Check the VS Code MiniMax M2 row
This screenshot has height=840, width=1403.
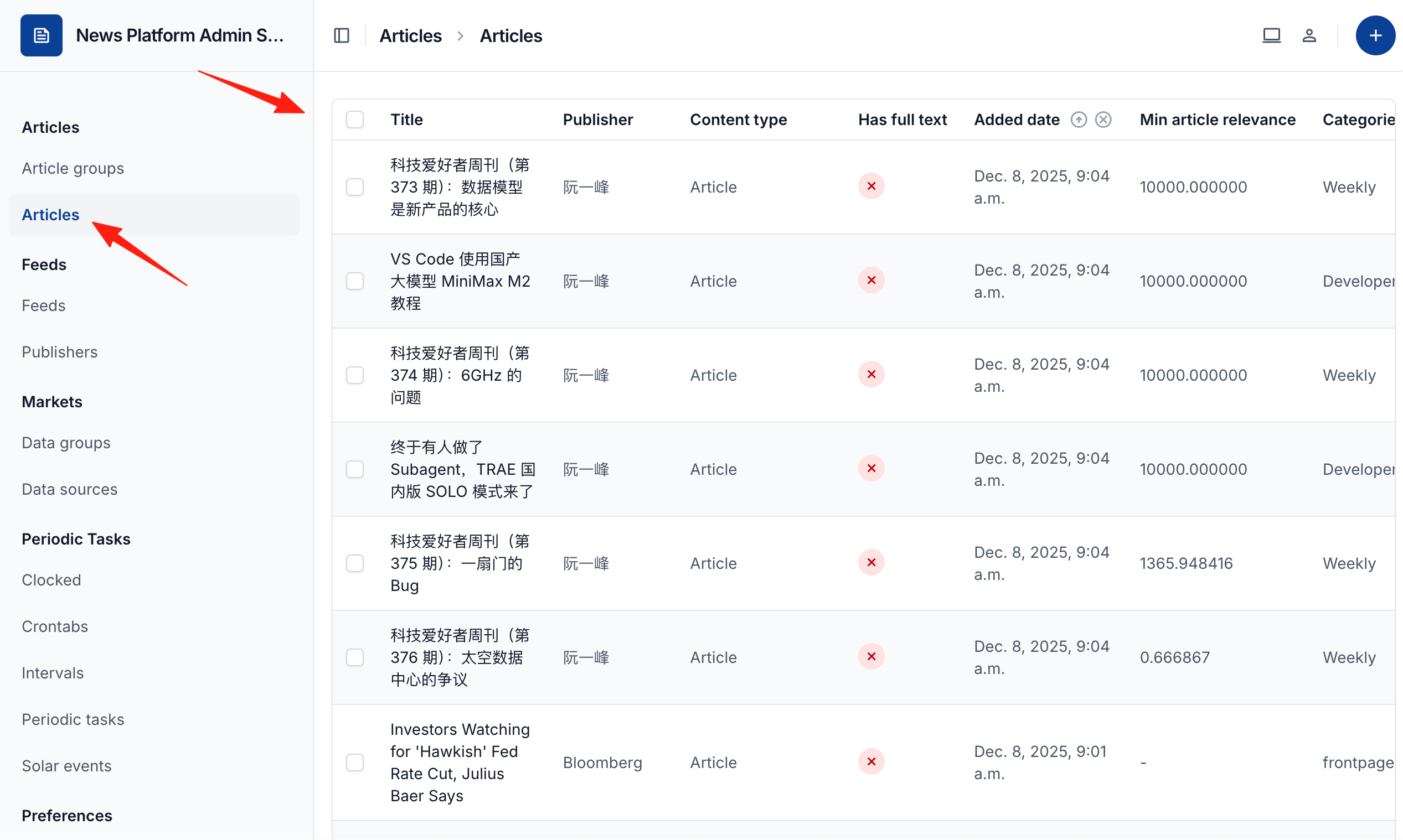[355, 281]
